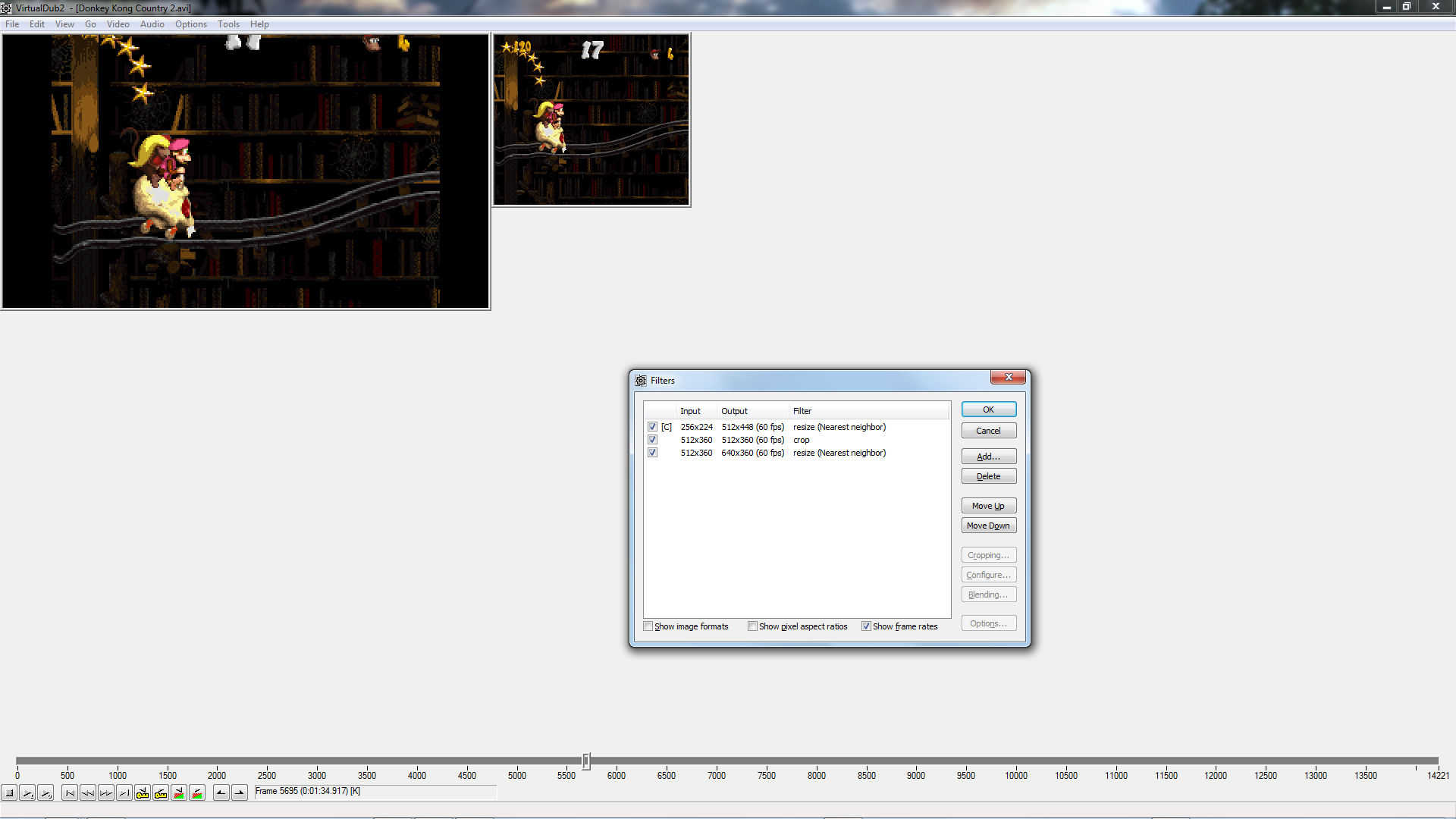
Task: Open the Options menu
Action: (191, 24)
